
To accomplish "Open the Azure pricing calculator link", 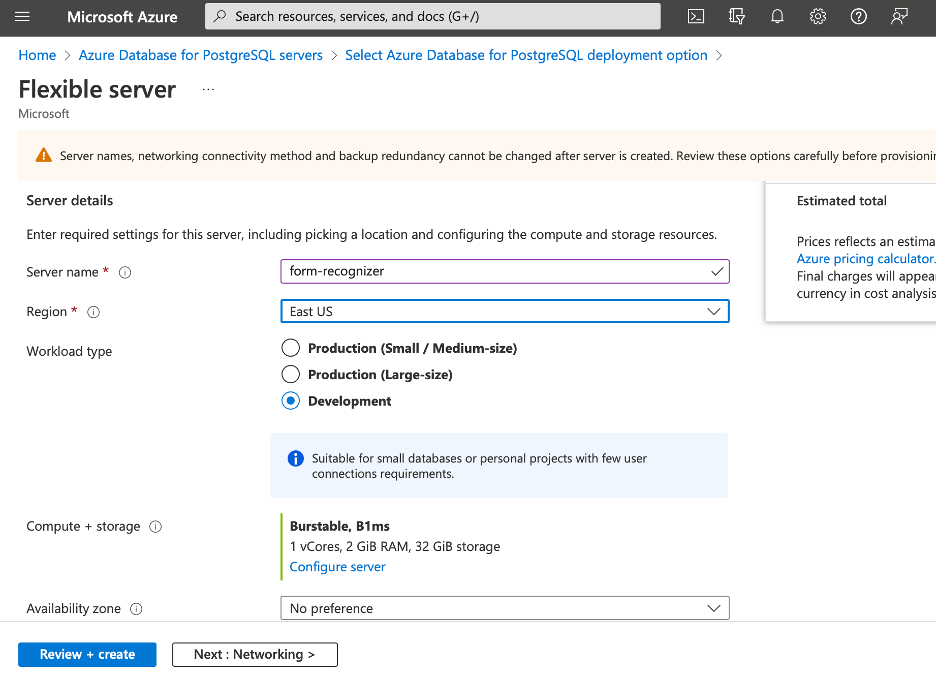I will pyautogui.click(x=866, y=259).
